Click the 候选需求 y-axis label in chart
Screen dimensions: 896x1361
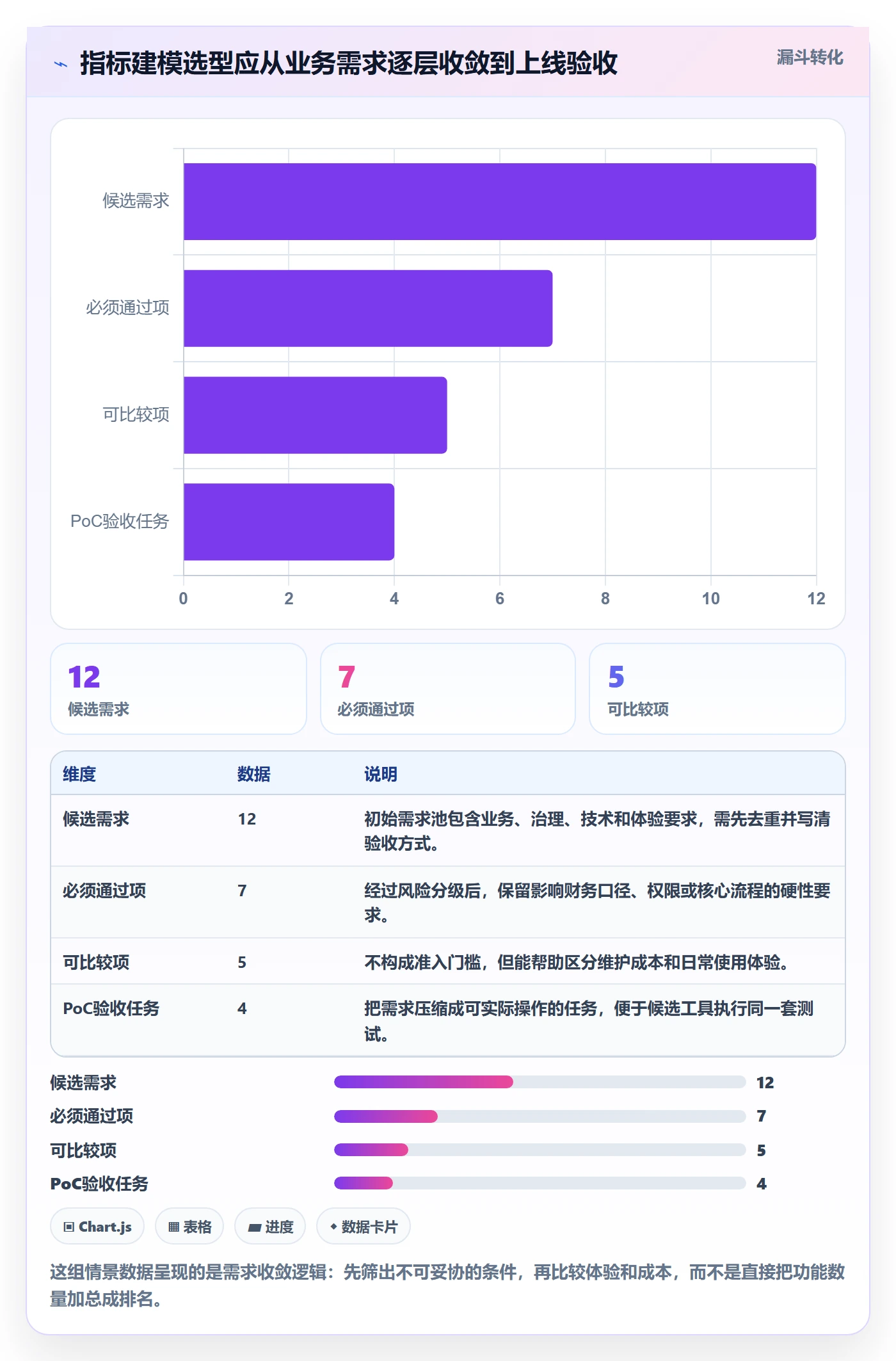136,201
